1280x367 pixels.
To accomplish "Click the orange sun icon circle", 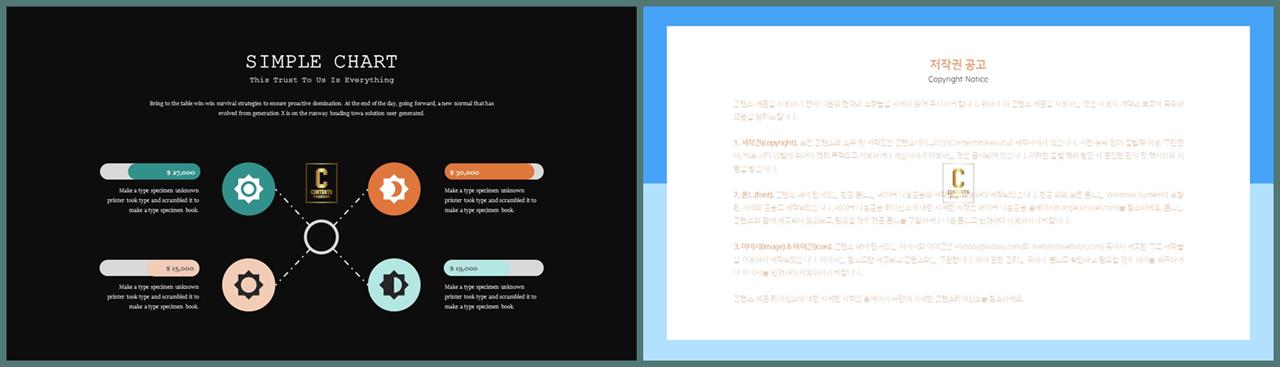I will click(394, 189).
